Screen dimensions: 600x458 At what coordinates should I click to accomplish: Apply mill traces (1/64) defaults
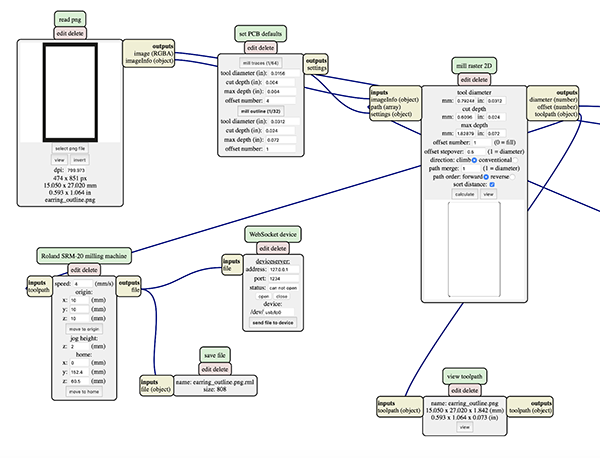point(261,63)
